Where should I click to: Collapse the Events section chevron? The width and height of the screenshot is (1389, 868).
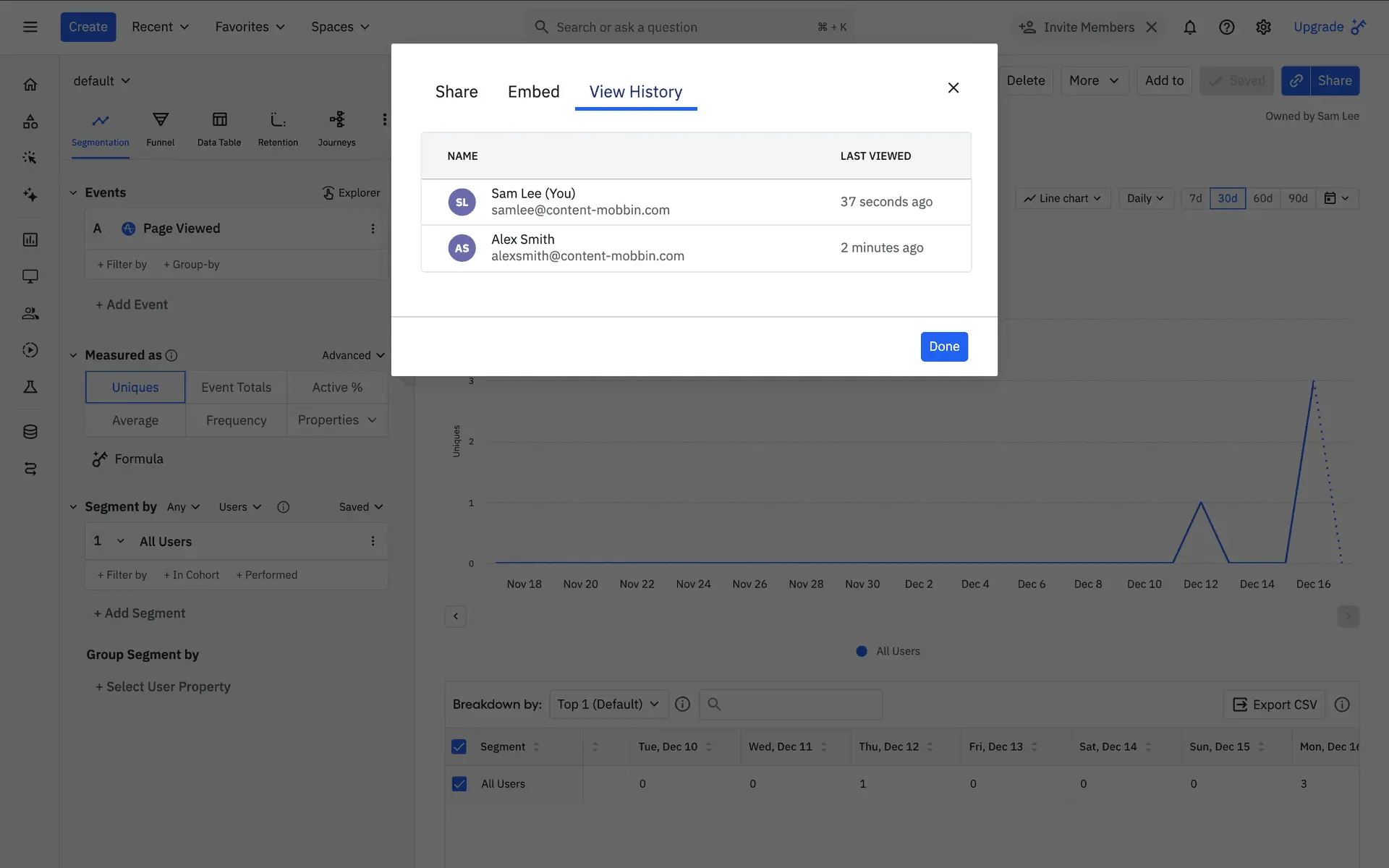(73, 193)
